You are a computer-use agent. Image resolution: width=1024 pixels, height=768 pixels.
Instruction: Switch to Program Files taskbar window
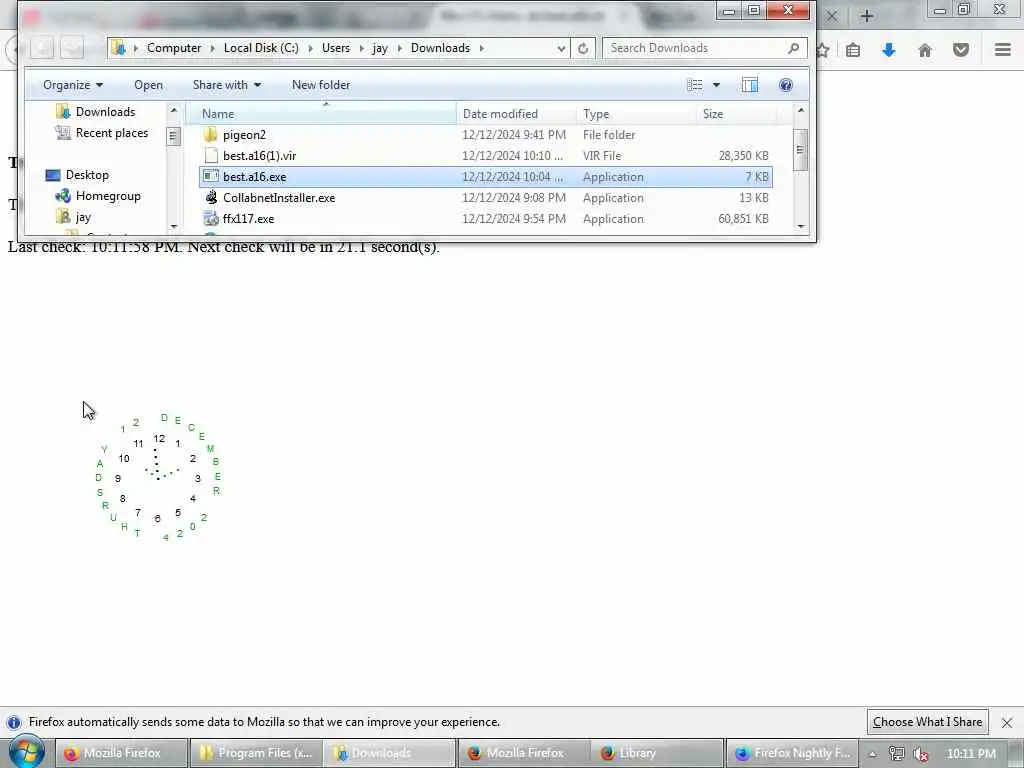(x=255, y=753)
